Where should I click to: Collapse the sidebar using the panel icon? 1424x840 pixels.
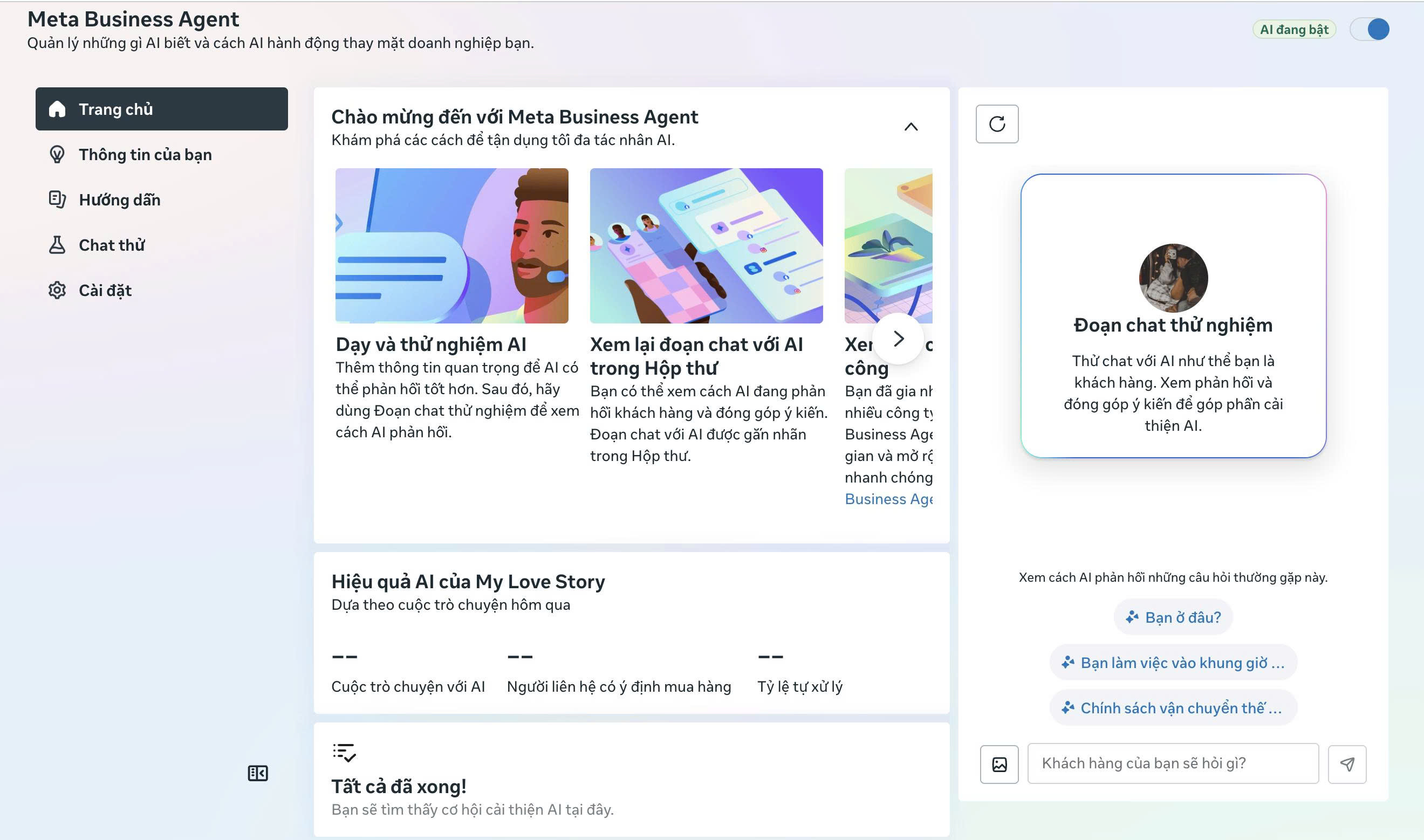coord(258,773)
